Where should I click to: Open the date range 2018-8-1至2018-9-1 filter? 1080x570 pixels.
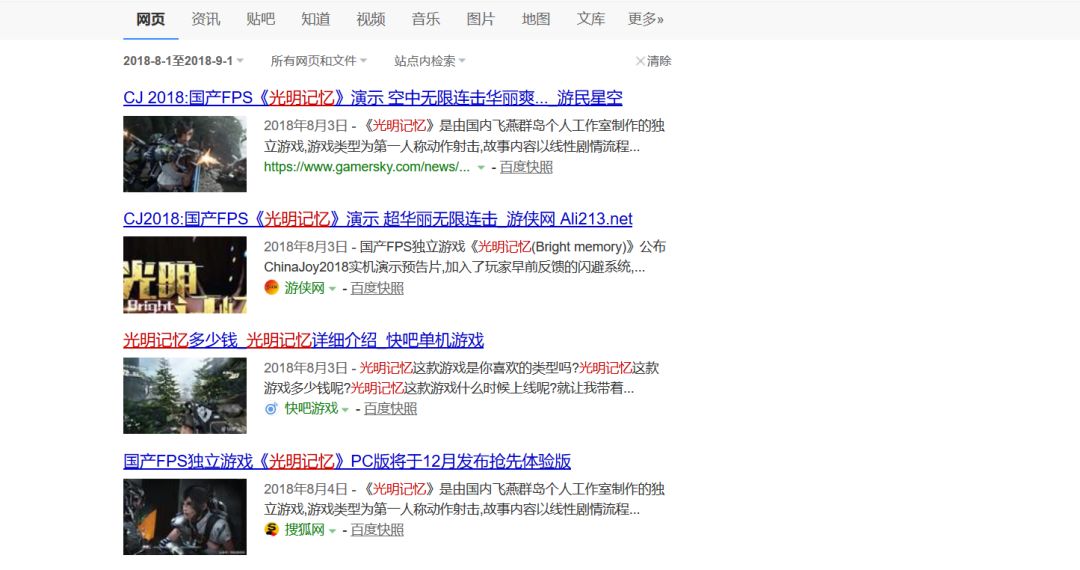(183, 61)
